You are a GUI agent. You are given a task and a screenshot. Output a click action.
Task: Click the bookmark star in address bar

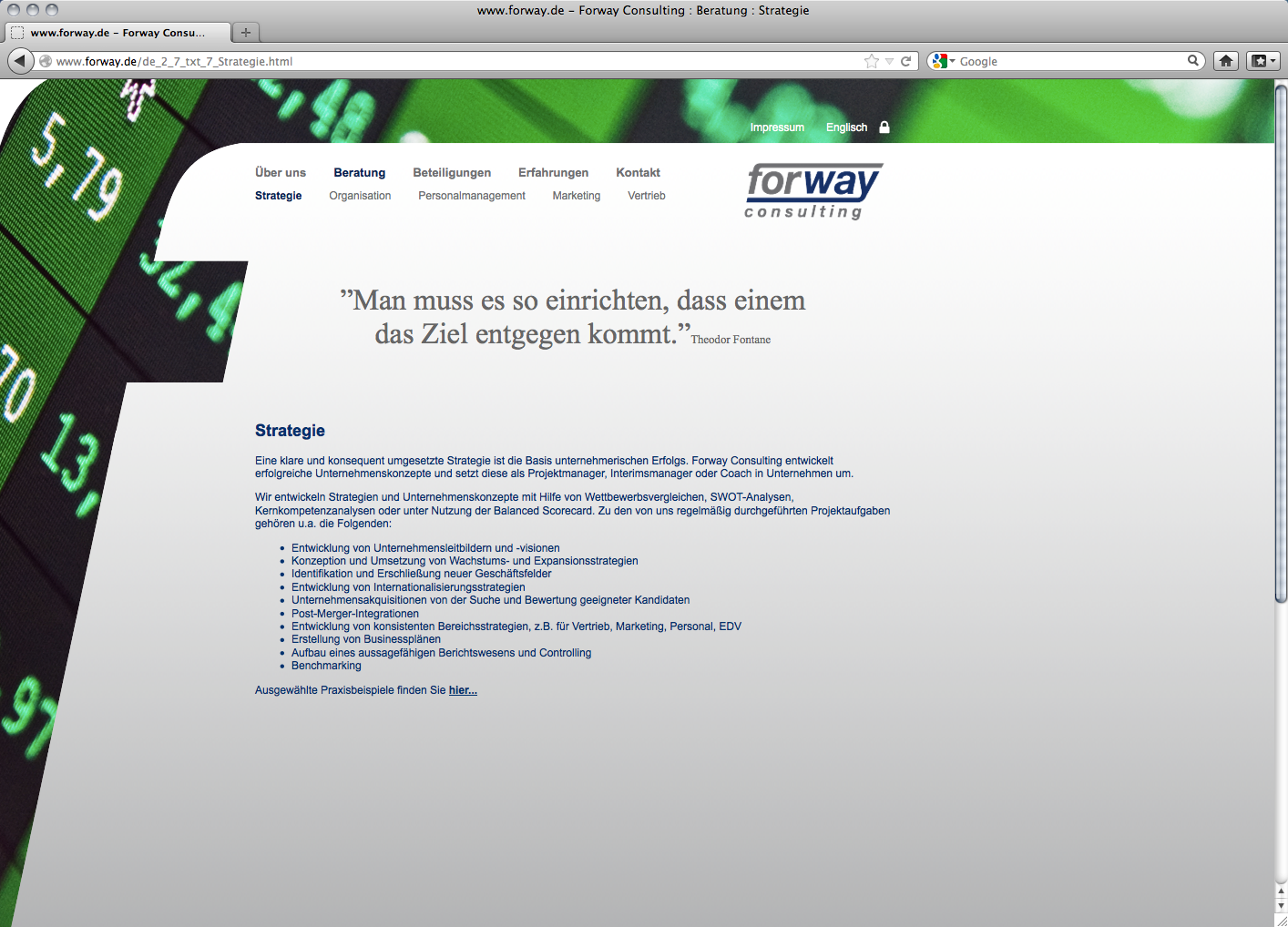point(872,61)
